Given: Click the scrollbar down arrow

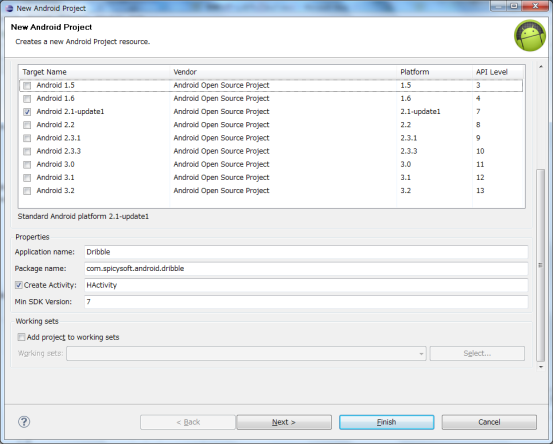Looking at the screenshot, I should tap(541, 367).
